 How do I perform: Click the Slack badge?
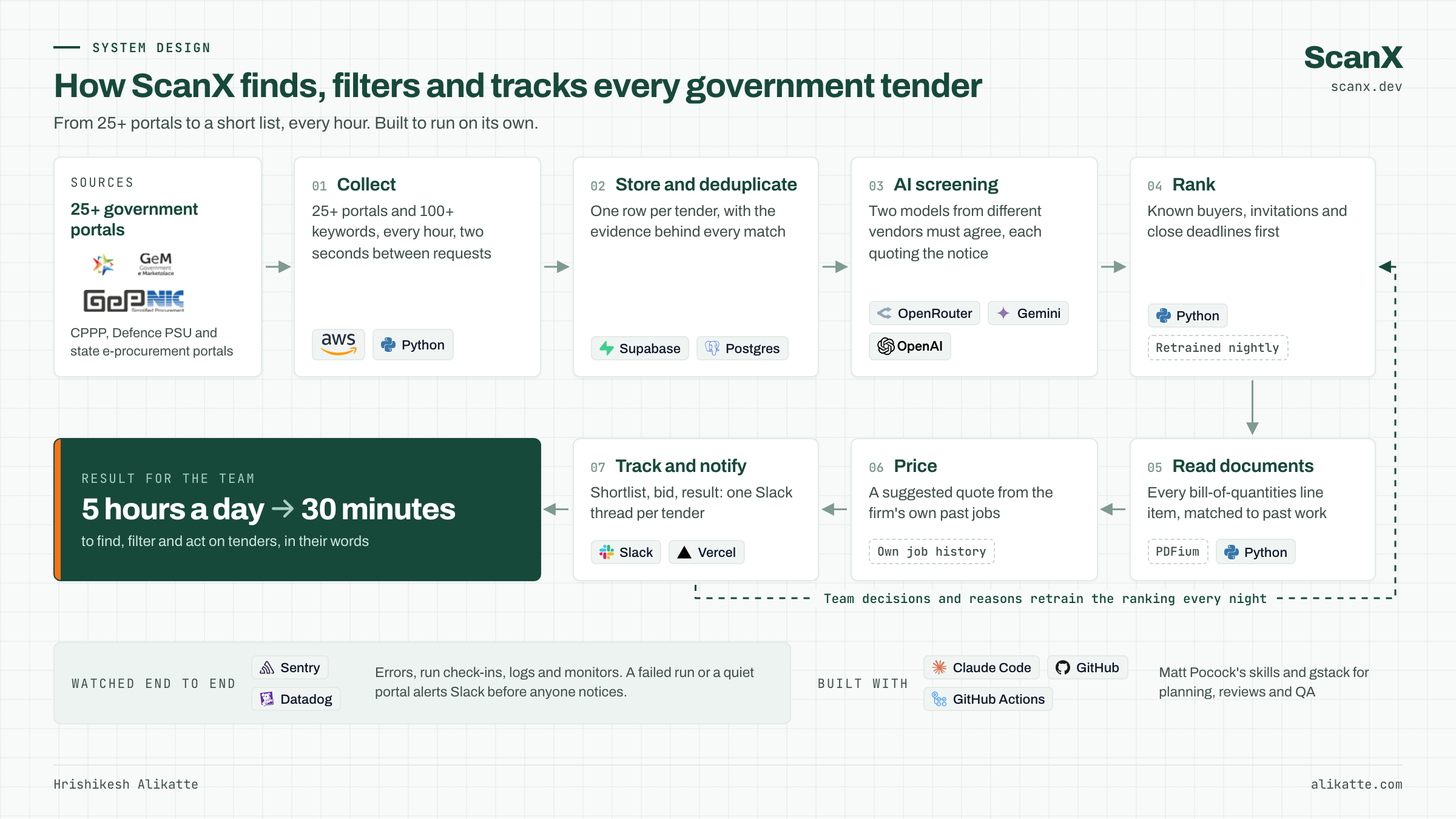[626, 552]
